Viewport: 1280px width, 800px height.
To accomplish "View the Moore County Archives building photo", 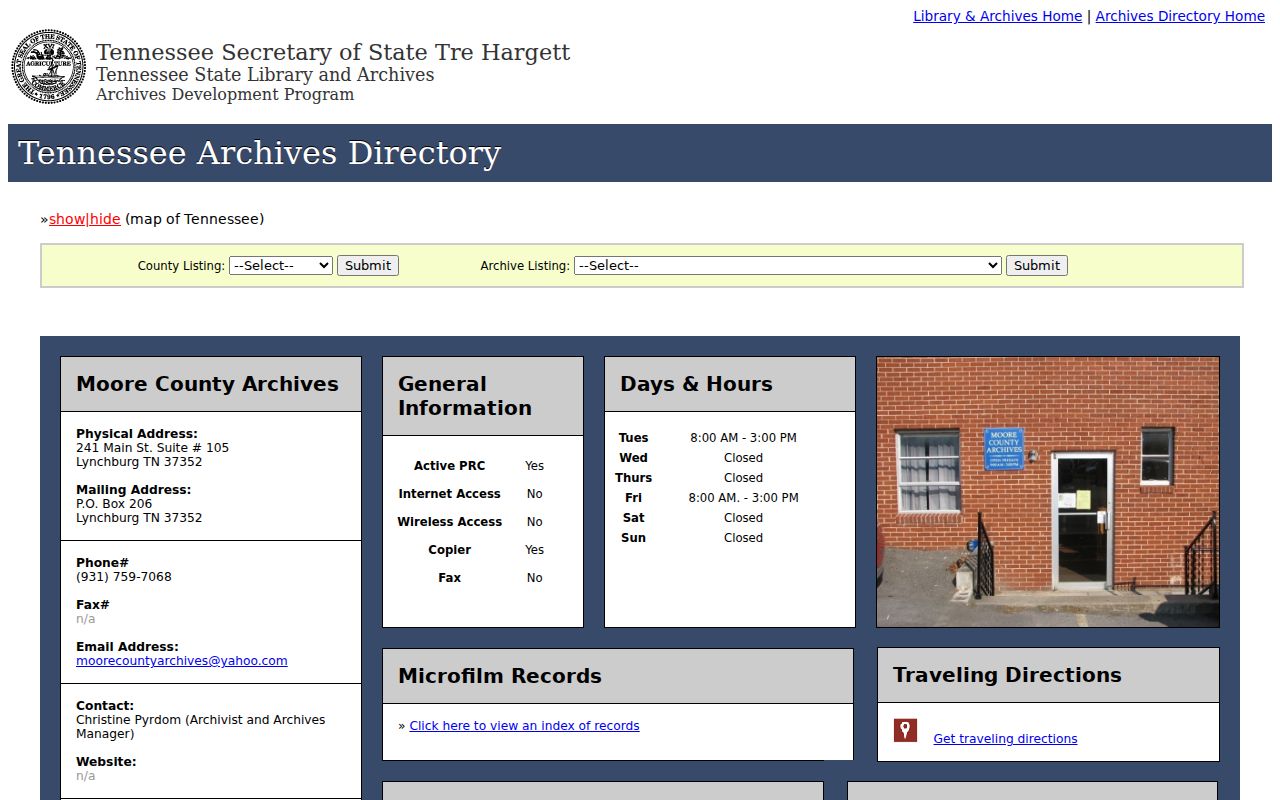I will click(1048, 492).
